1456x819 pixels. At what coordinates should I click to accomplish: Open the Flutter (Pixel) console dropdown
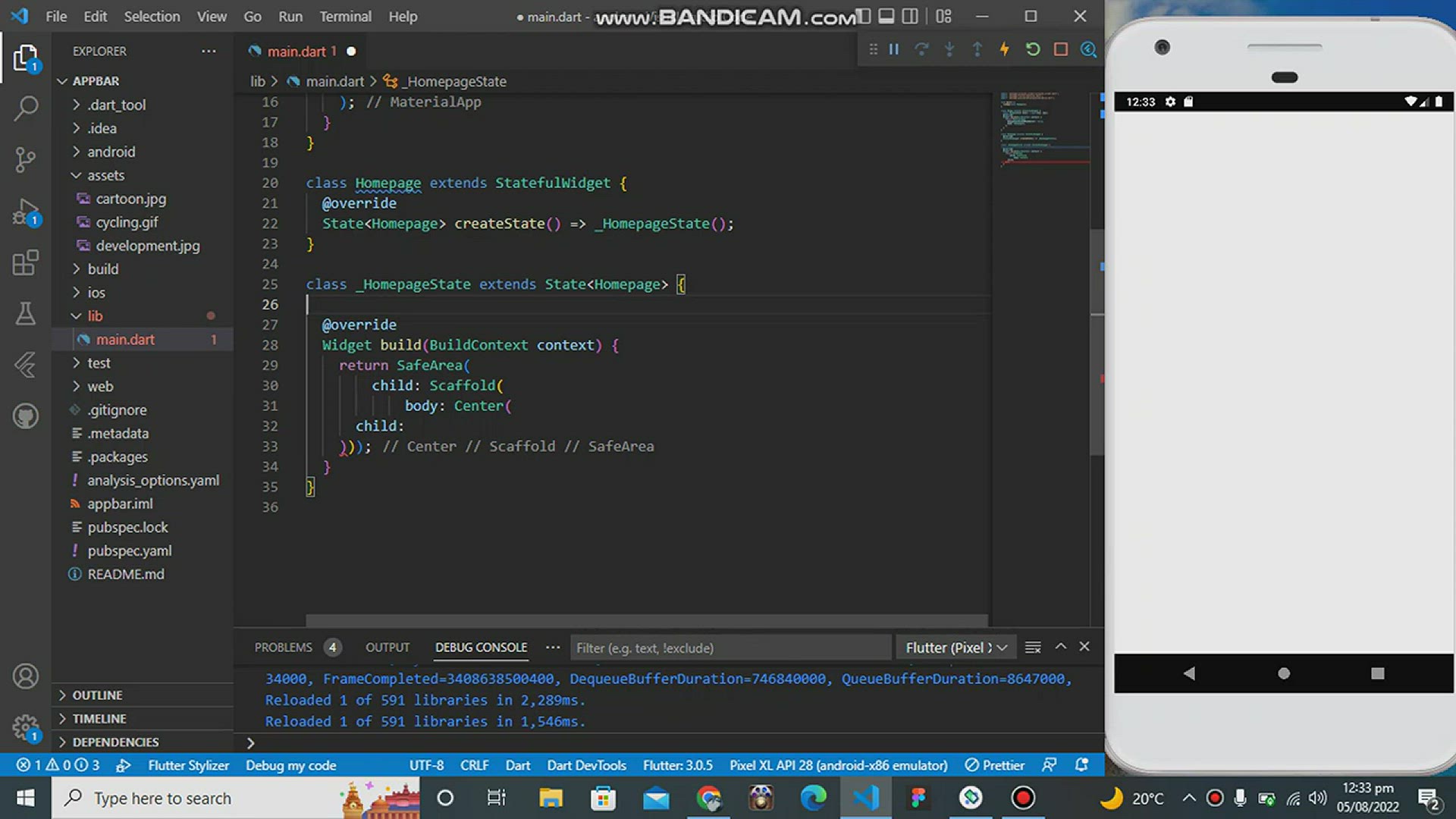tap(955, 648)
